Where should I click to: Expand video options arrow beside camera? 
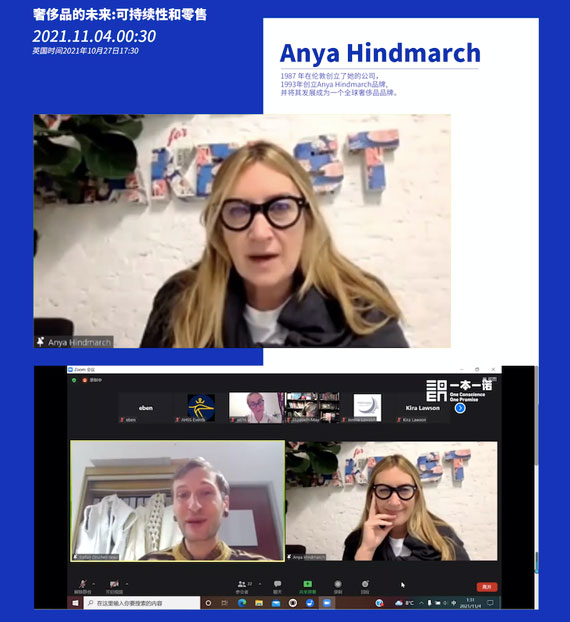(x=127, y=584)
